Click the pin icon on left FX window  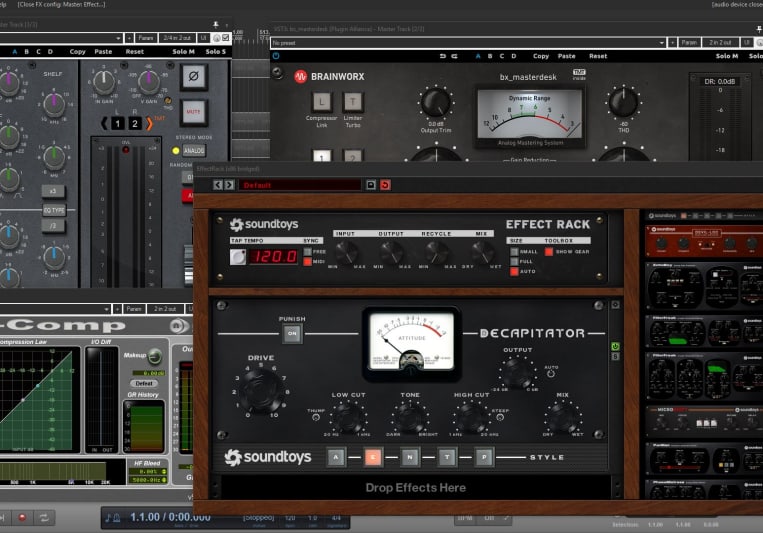point(216,24)
